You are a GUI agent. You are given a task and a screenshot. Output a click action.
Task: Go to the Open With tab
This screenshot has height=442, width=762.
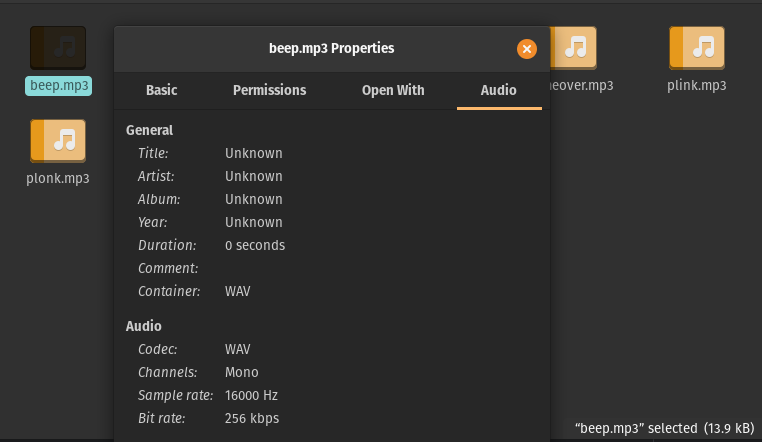(x=393, y=90)
